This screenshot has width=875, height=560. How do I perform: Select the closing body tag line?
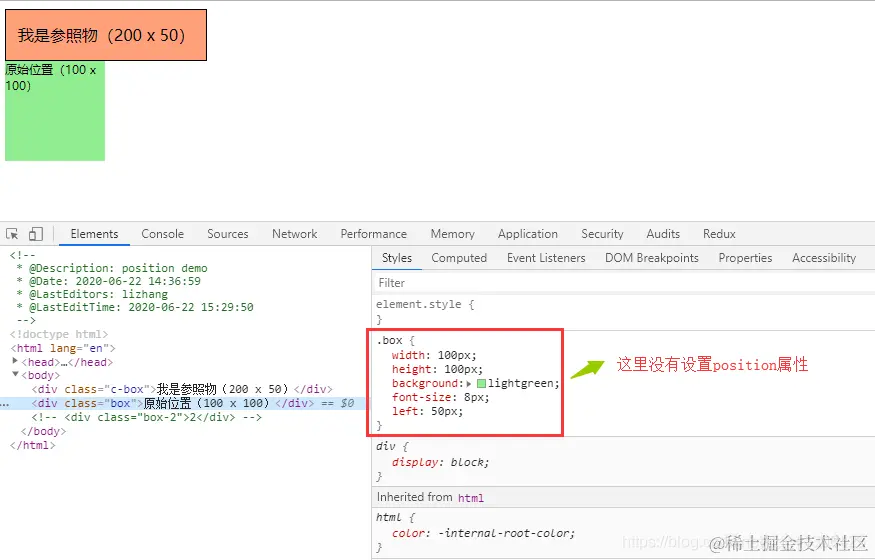click(x=43, y=431)
